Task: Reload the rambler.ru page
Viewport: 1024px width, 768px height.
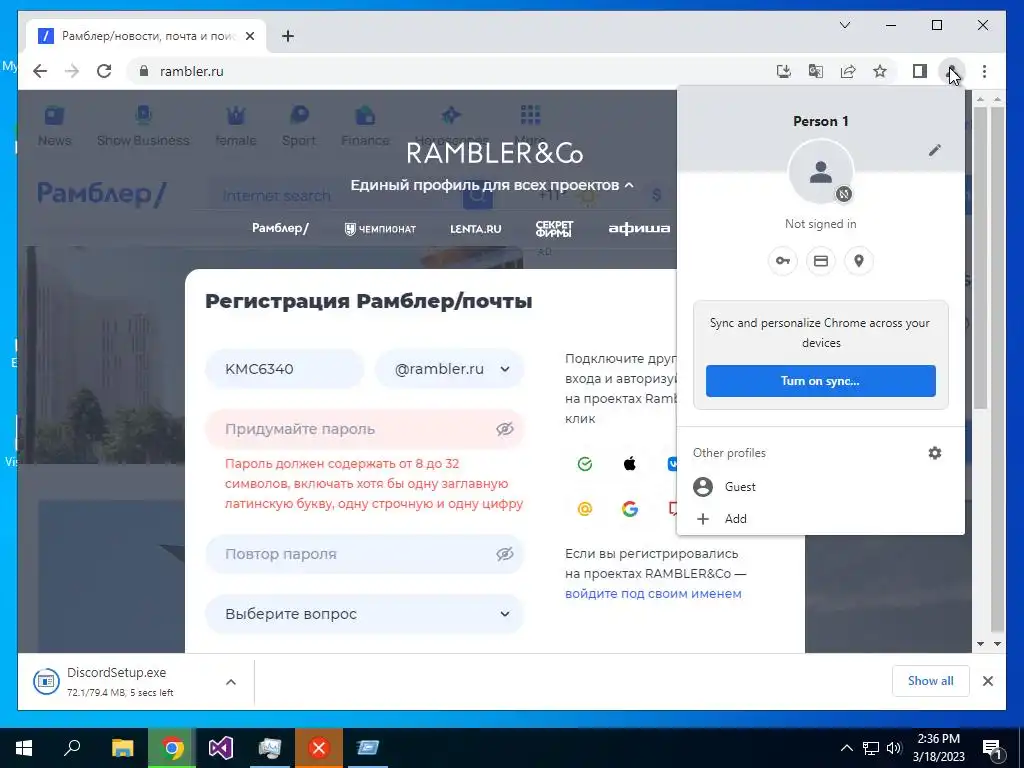Action: [x=104, y=71]
